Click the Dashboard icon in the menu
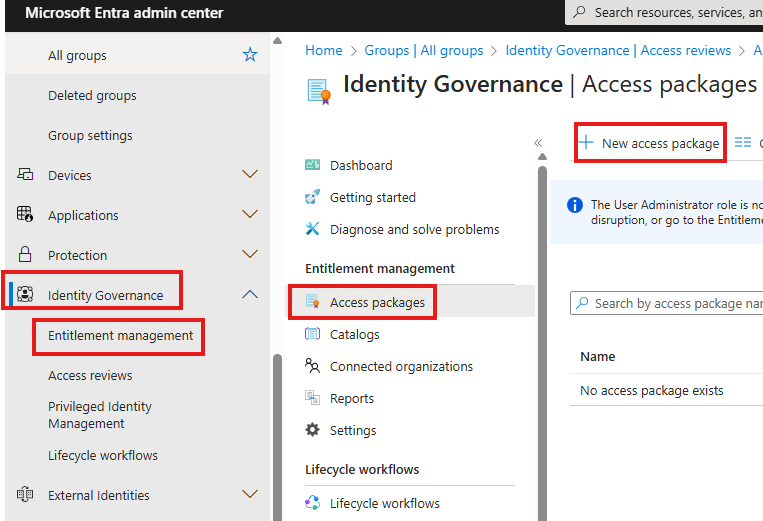The image size is (763, 521). pos(313,165)
